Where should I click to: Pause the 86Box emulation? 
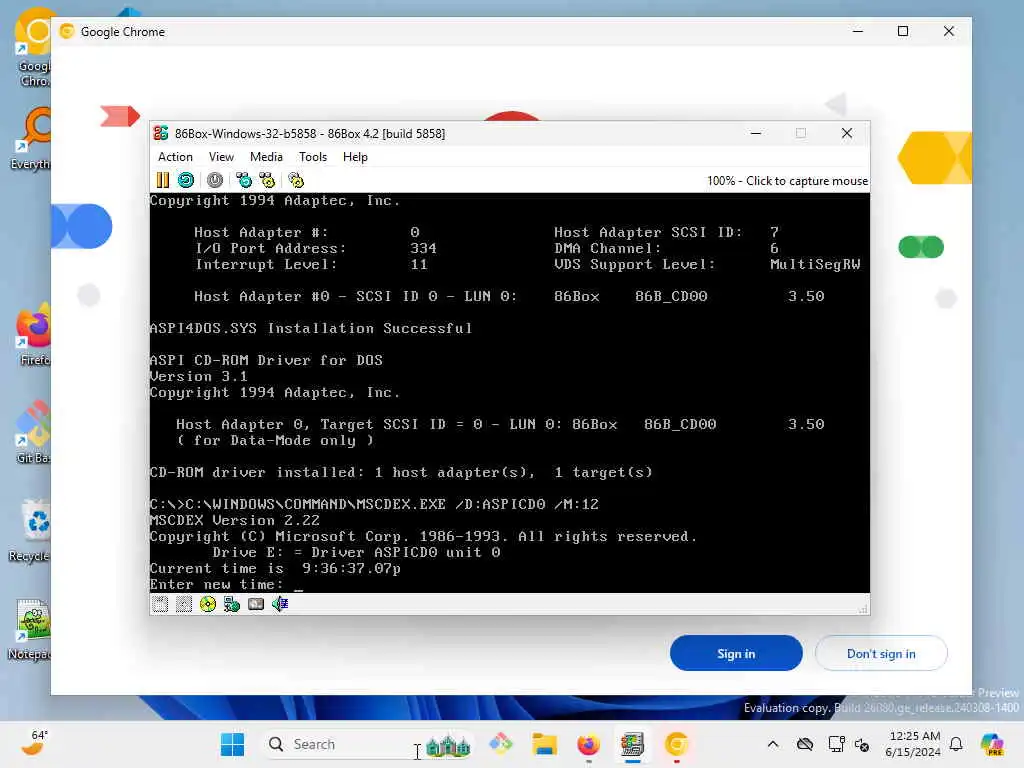[x=163, y=180]
